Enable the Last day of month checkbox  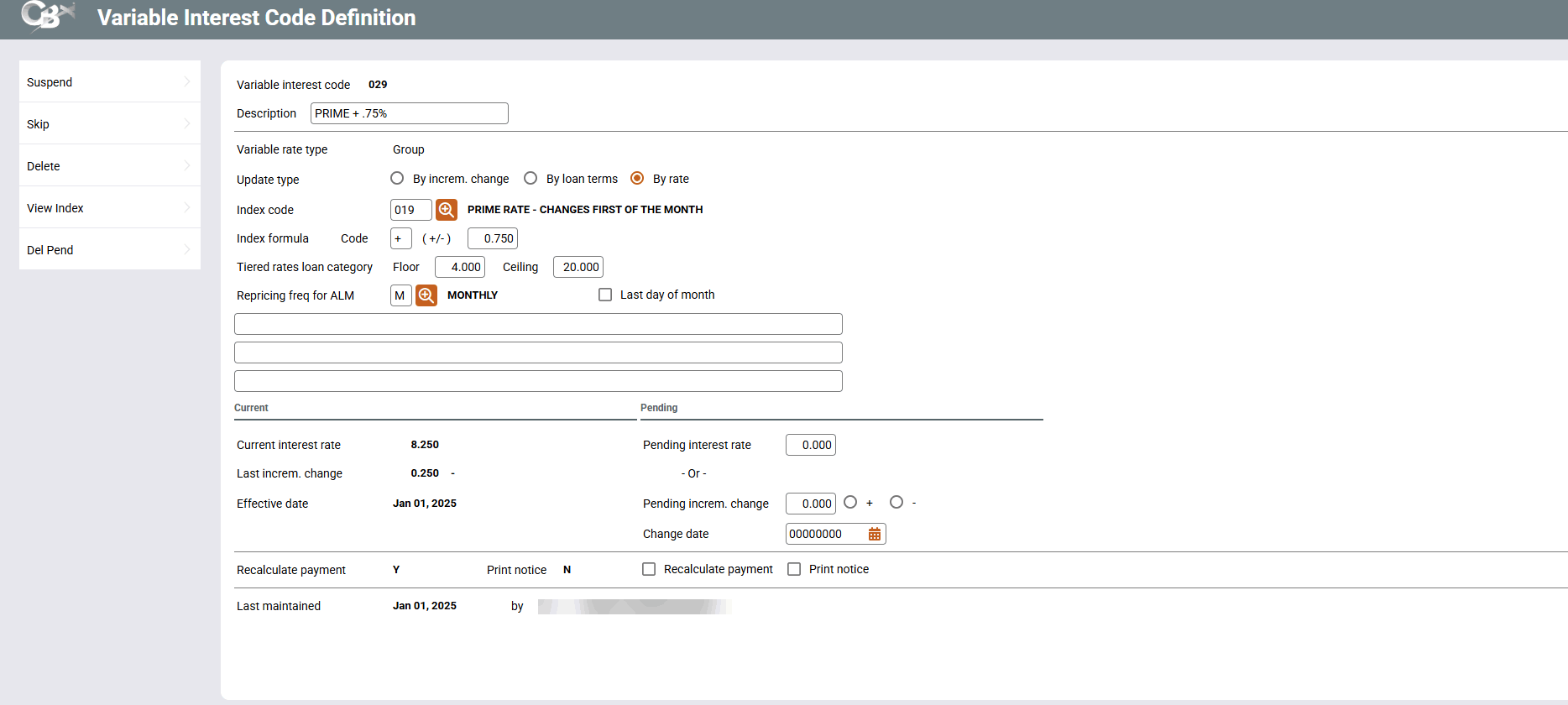click(x=605, y=295)
